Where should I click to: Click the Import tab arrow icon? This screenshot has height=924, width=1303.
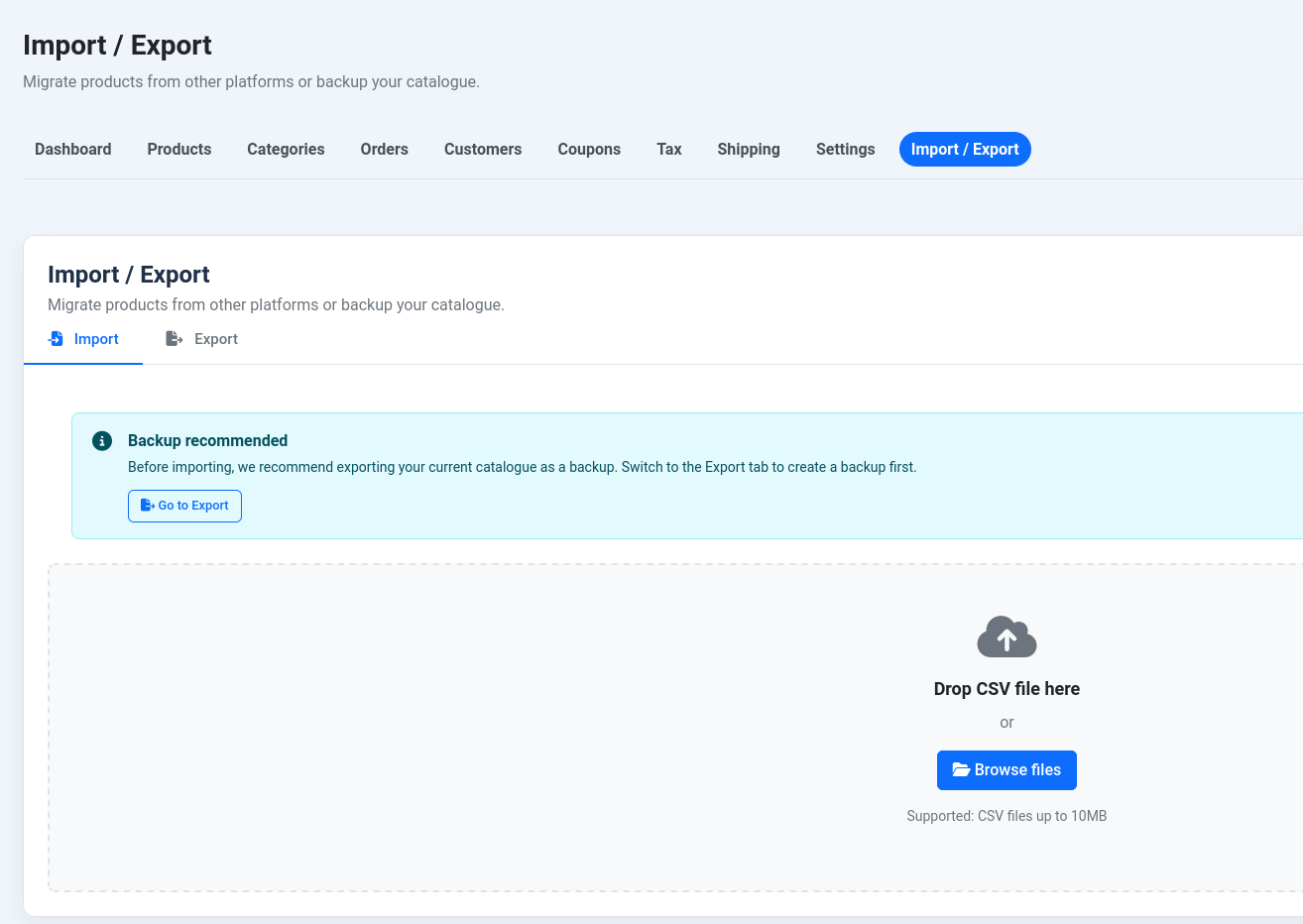point(57,339)
